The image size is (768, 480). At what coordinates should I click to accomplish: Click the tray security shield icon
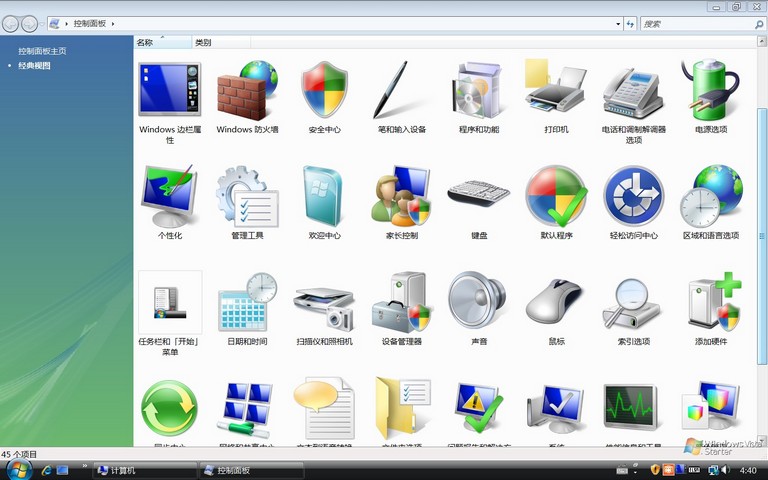[x=655, y=470]
